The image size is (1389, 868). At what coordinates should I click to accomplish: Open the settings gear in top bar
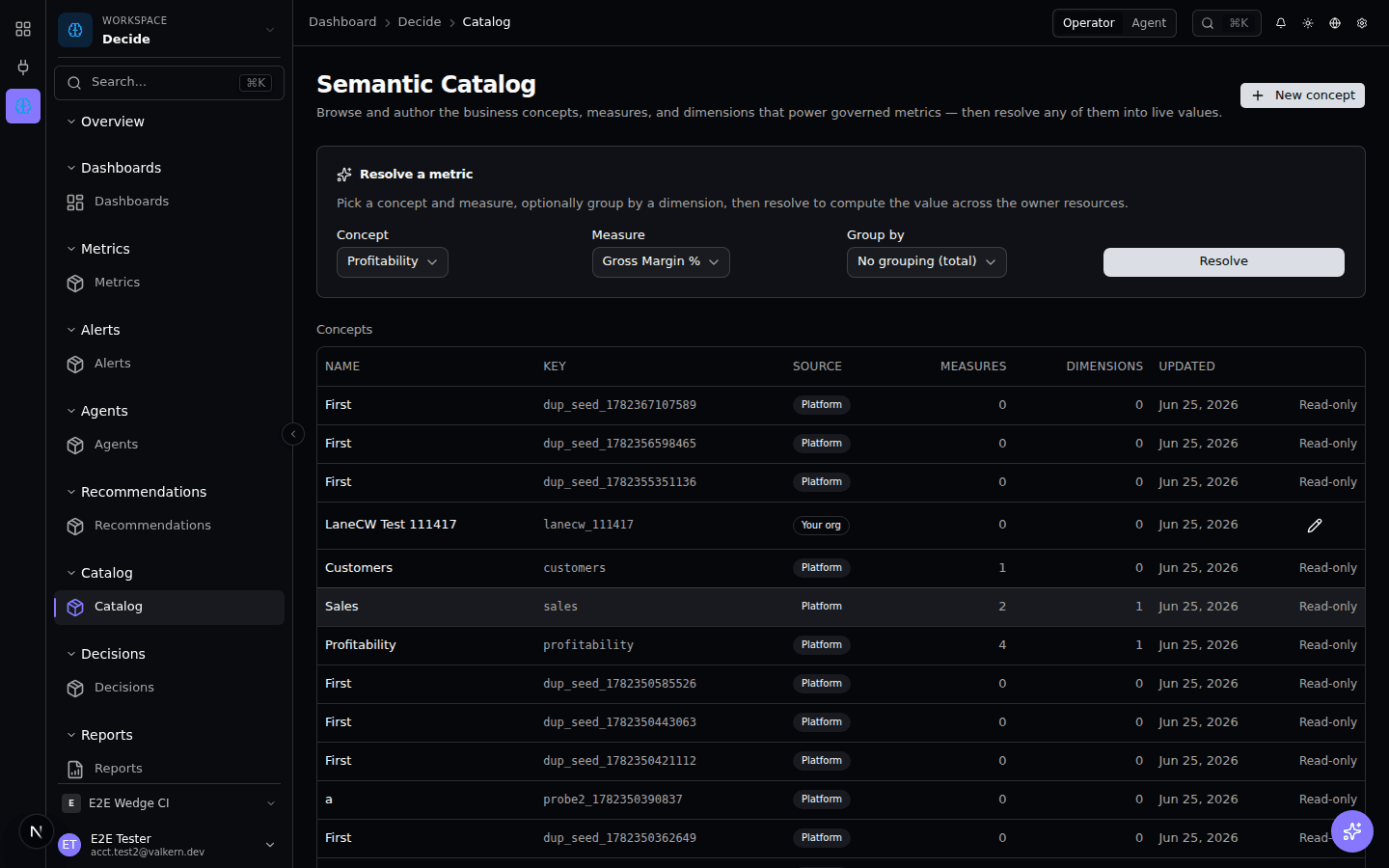point(1362,23)
